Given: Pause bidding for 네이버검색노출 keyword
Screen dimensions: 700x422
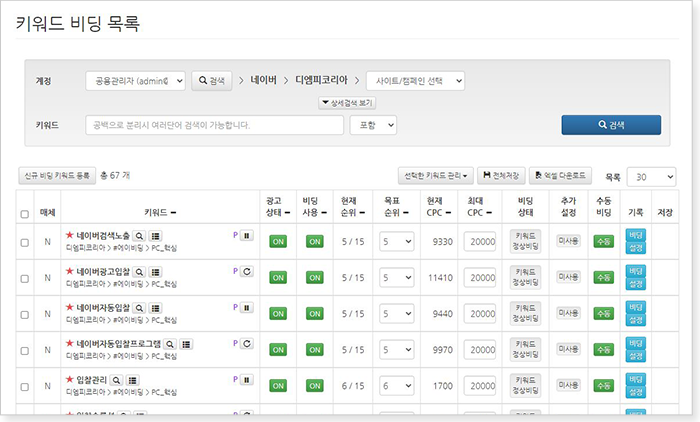Looking at the screenshot, I should [247, 235].
